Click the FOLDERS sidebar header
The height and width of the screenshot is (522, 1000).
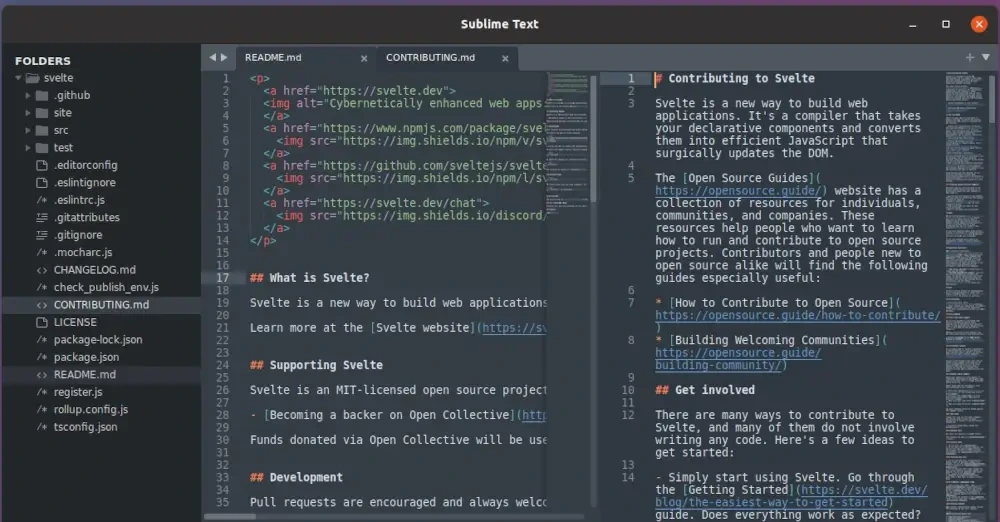point(43,61)
